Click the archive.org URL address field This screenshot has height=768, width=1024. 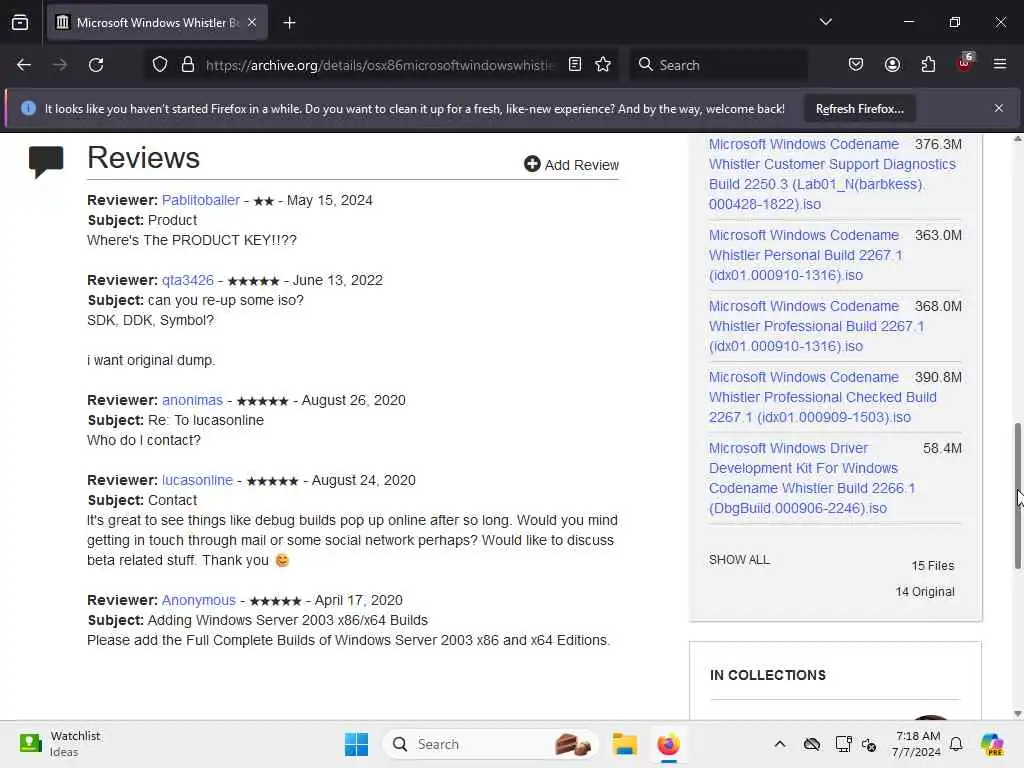click(x=379, y=65)
